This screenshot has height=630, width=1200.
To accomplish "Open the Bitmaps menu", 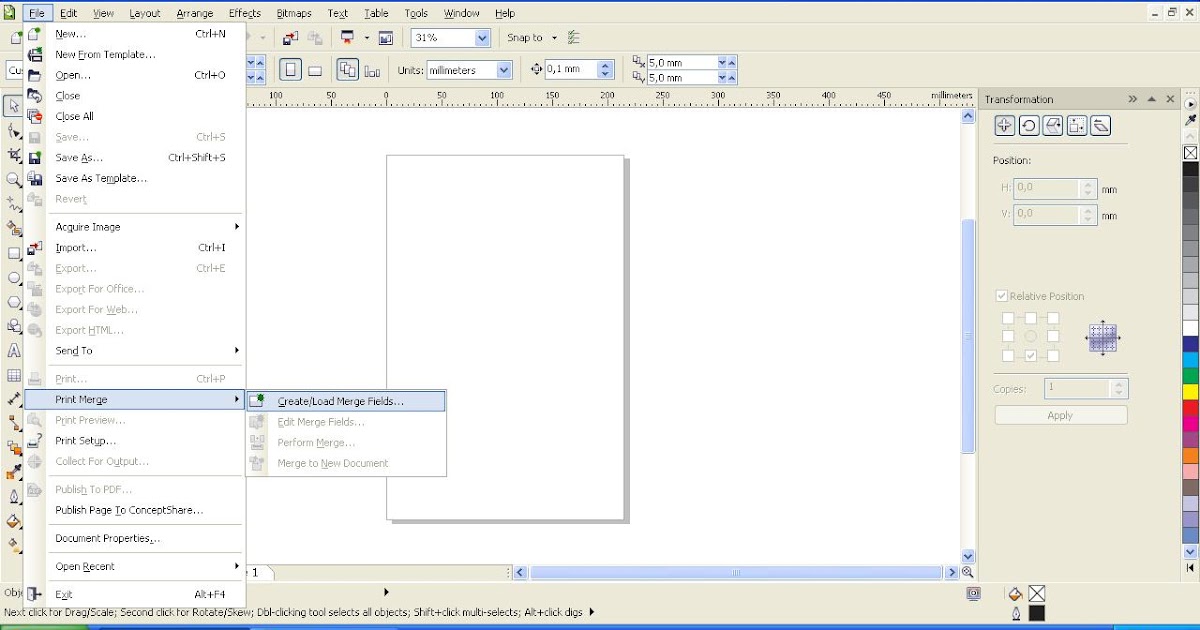I will click(x=294, y=13).
